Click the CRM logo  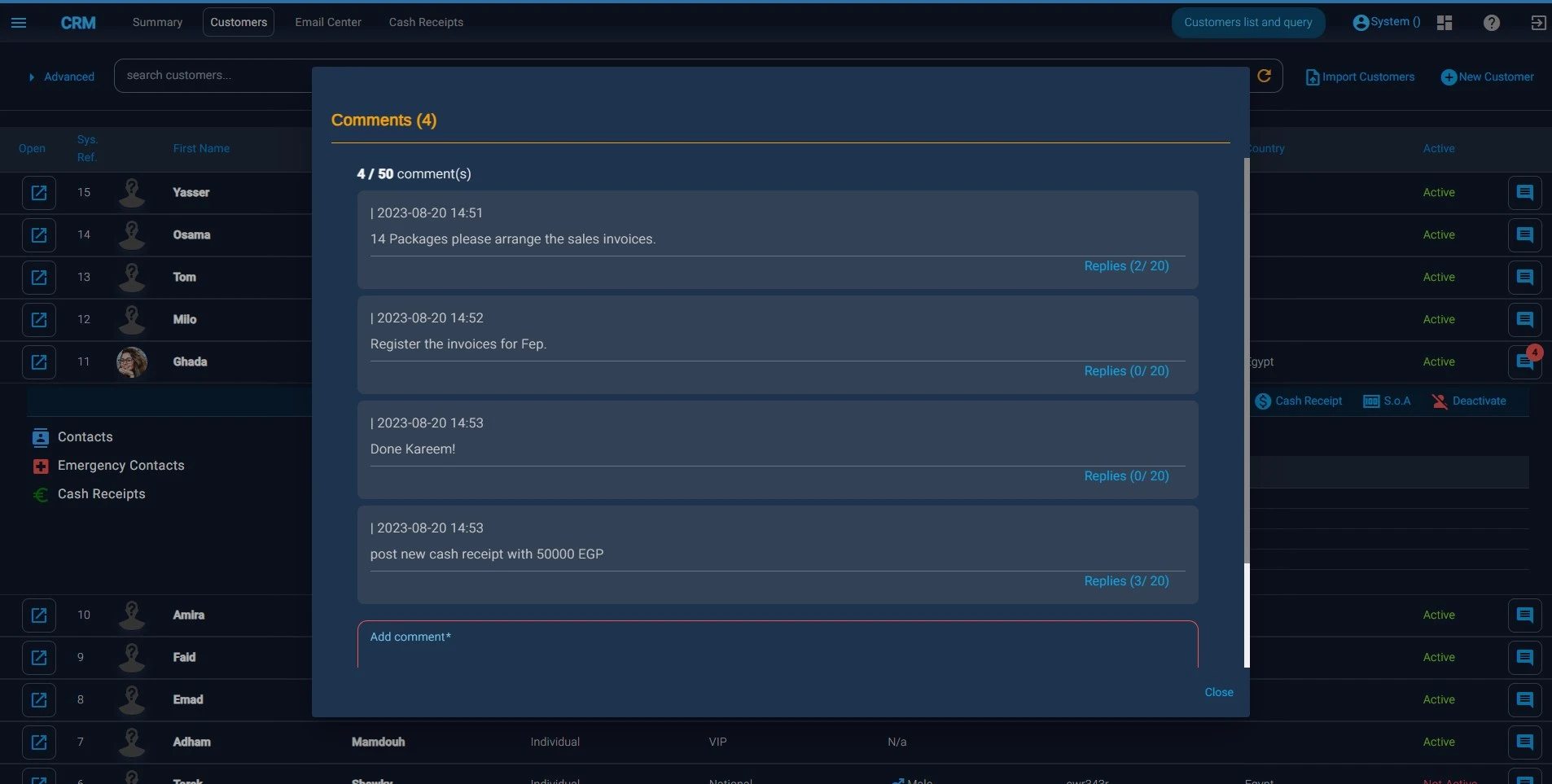pos(78,23)
